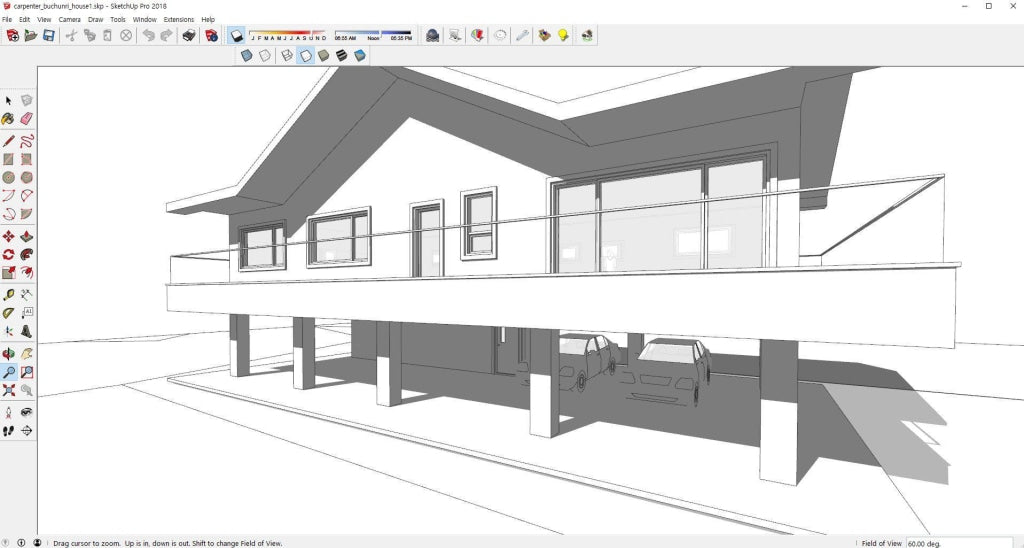Image resolution: width=1024 pixels, height=548 pixels.
Task: Open the Edit menu
Action: click(24, 20)
